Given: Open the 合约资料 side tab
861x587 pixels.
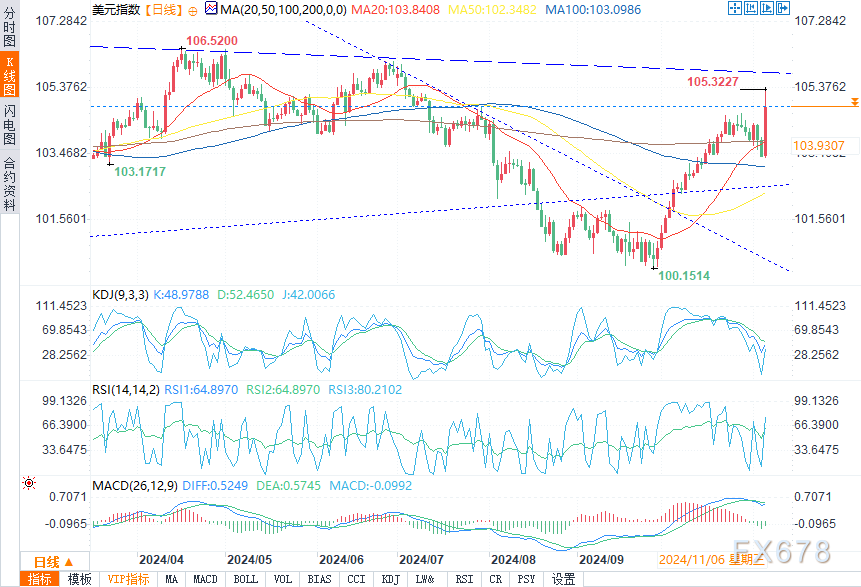Looking at the screenshot, I should (x=10, y=183).
